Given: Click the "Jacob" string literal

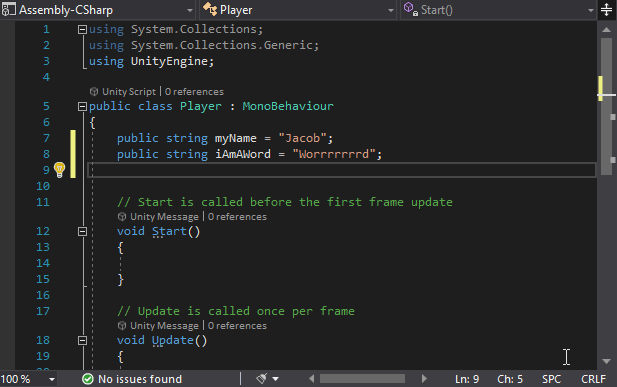Looking at the screenshot, I should [x=302, y=138].
